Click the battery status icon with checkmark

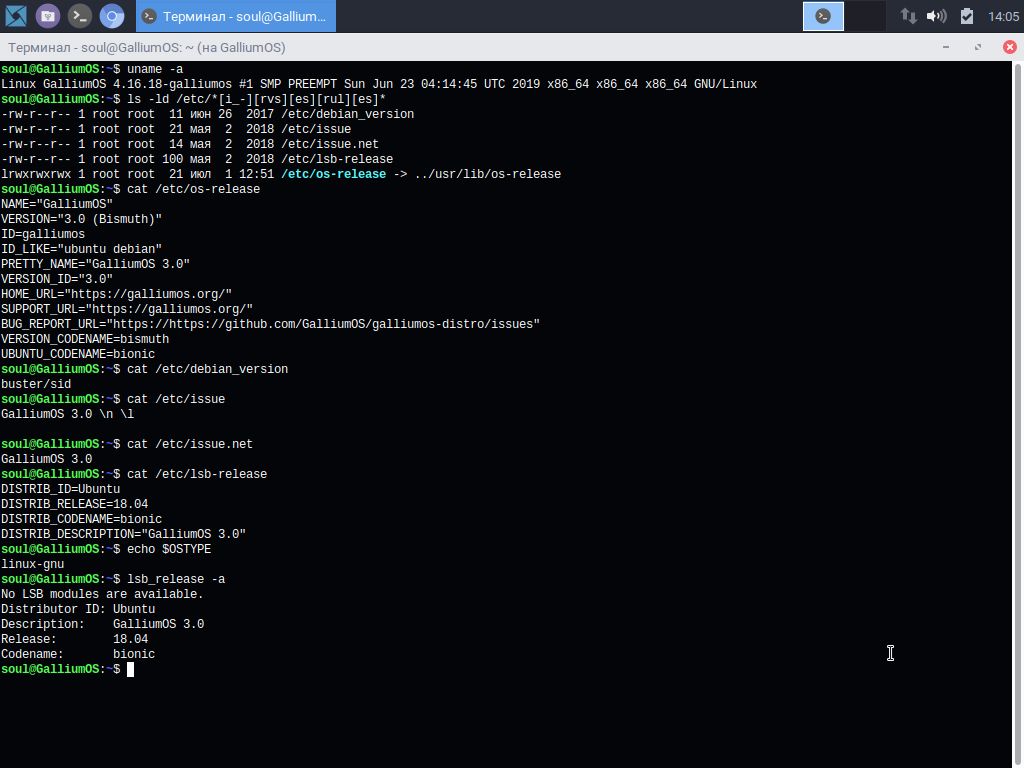pos(967,16)
